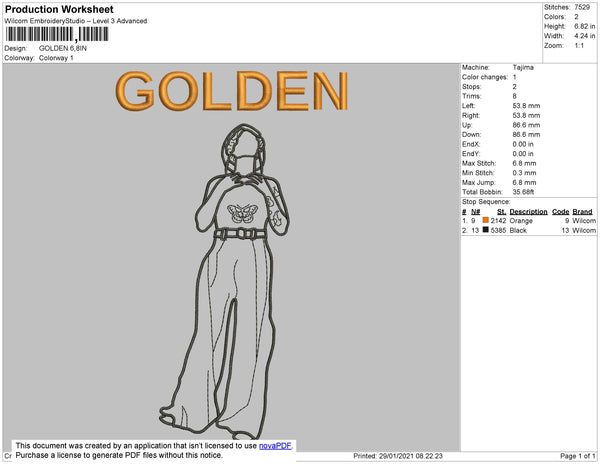Image resolution: width=600 pixels, height=464 pixels.
Task: Click the Machine value 'Tajima'
Action: tap(523, 67)
